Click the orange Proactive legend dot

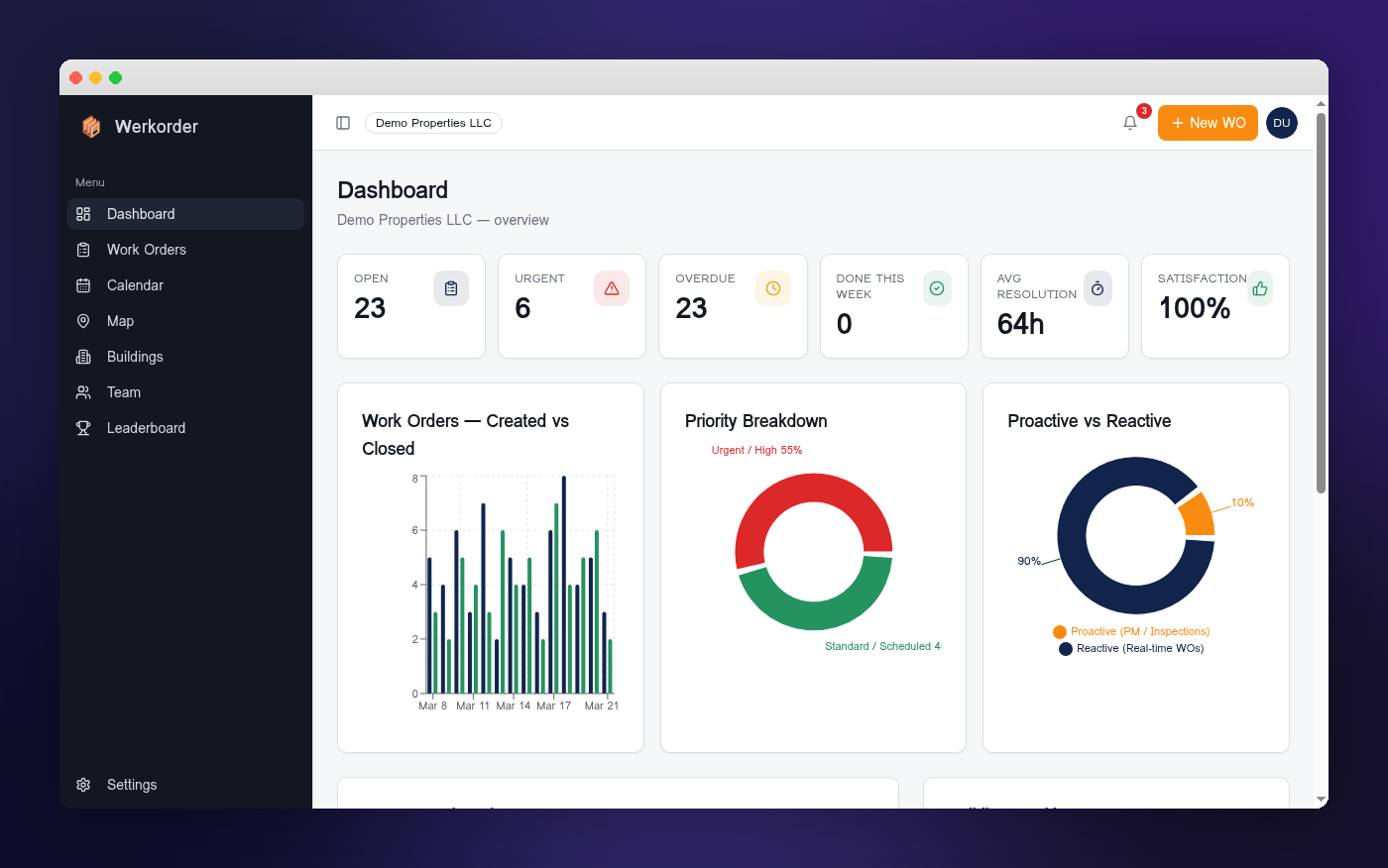click(x=1060, y=632)
